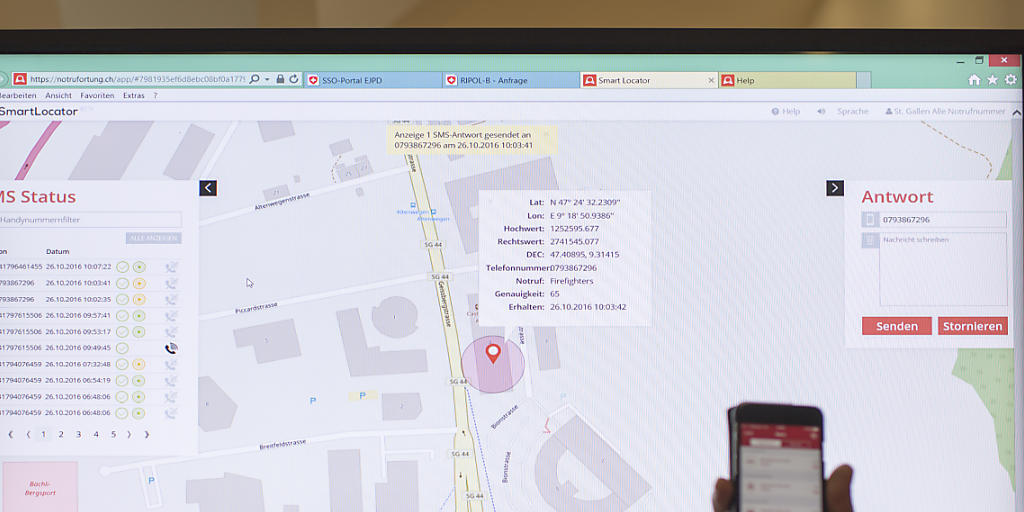Image resolution: width=1024 pixels, height=512 pixels.
Task: Open the Help link in SmartLocator header
Action: (x=786, y=111)
